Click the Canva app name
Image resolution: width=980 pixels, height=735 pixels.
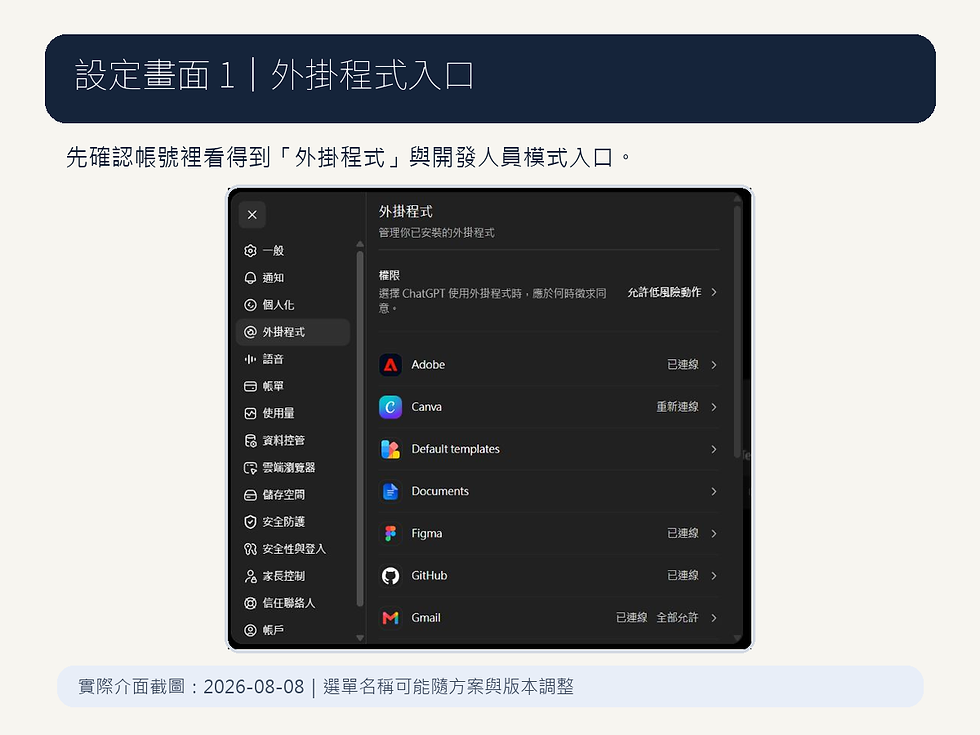426,407
